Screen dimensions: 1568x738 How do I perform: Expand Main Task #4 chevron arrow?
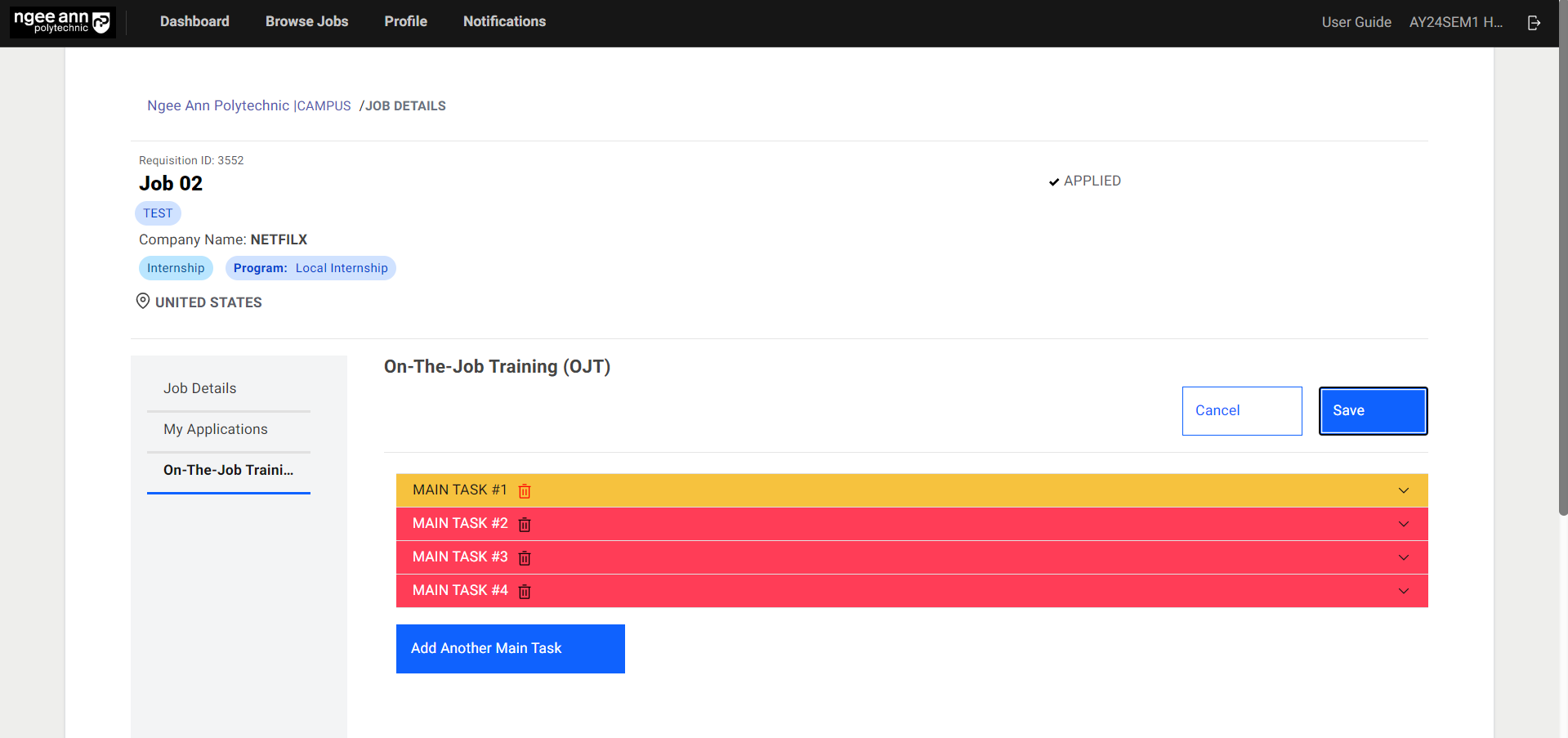pos(1403,591)
